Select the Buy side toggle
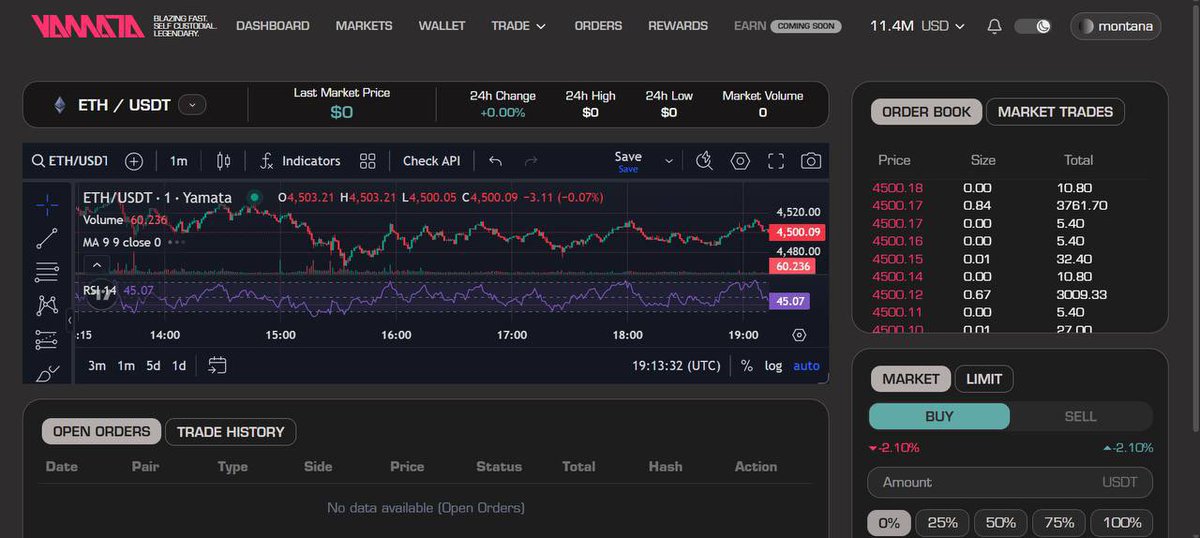Viewport: 1200px width, 538px height. pos(939,416)
